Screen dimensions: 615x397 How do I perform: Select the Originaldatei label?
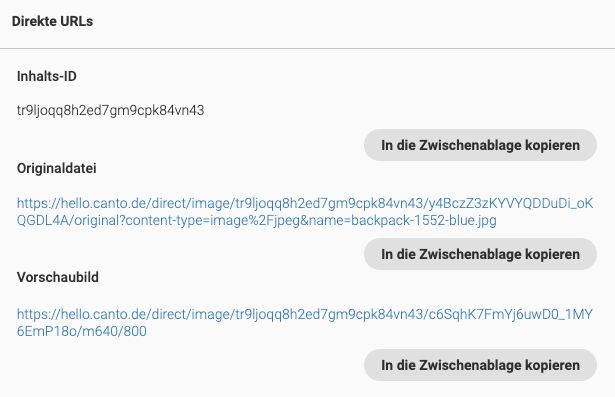56,168
